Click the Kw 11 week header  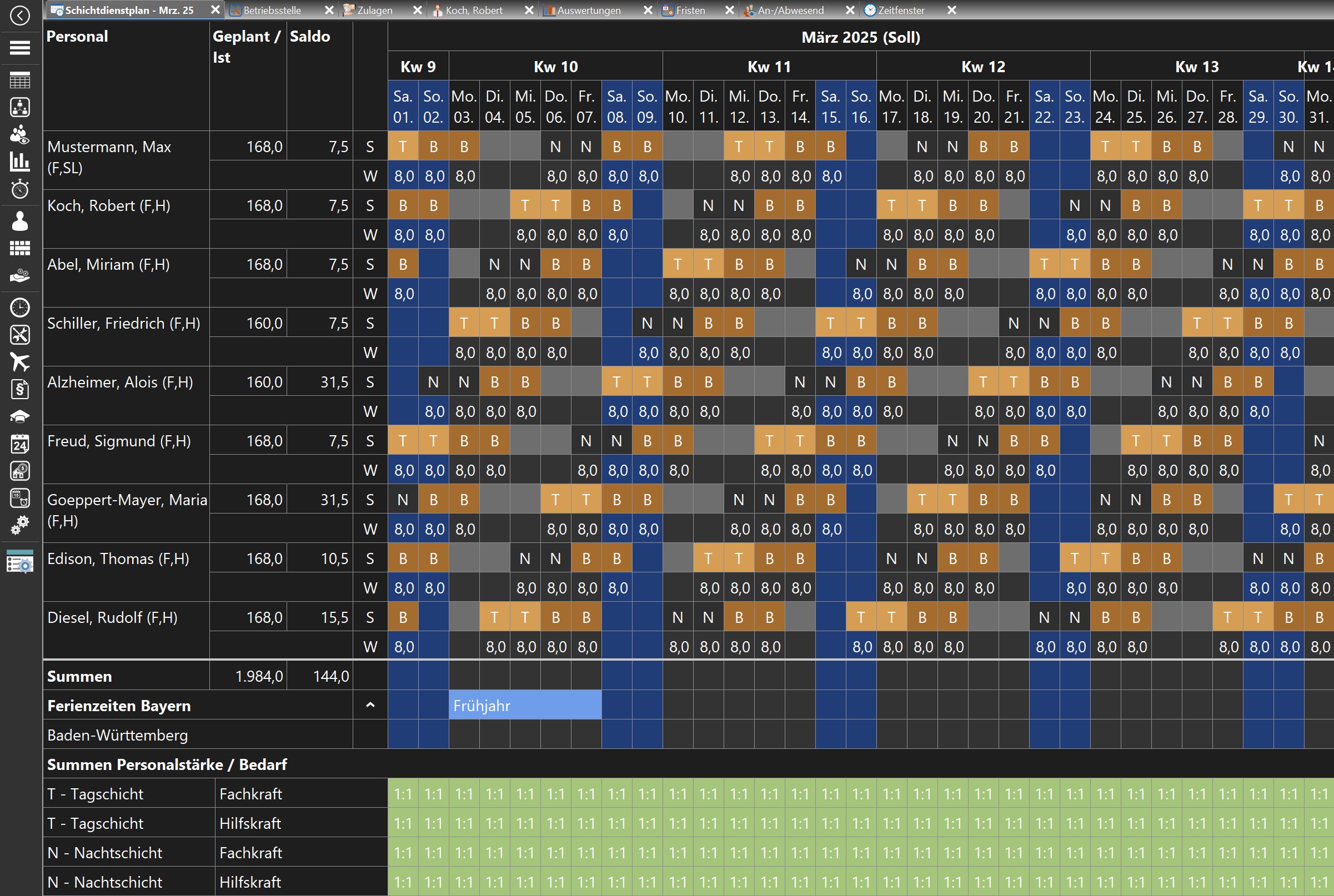tap(769, 66)
